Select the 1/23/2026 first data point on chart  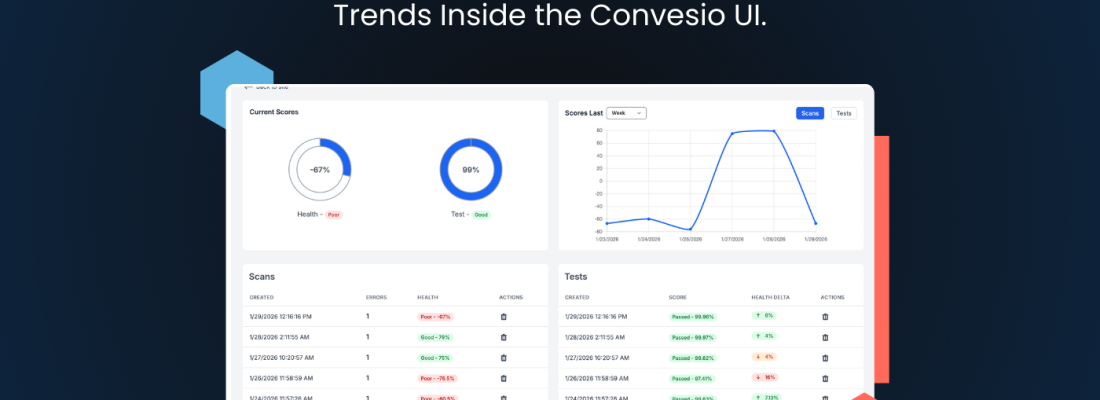607,223
